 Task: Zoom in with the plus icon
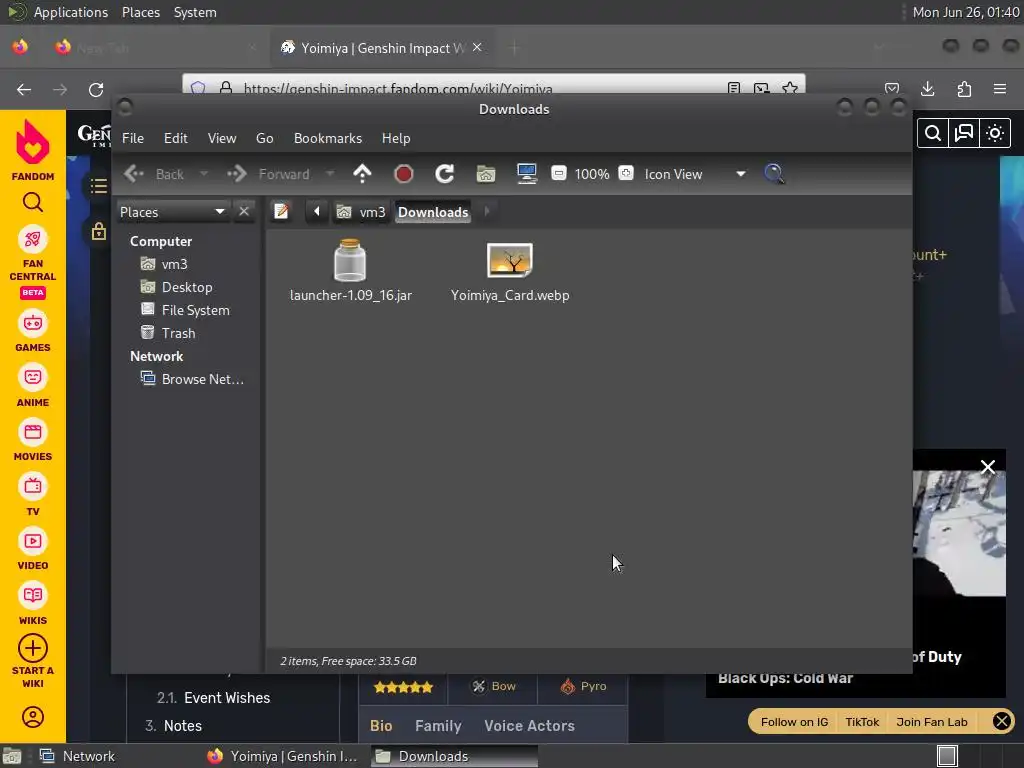626,174
